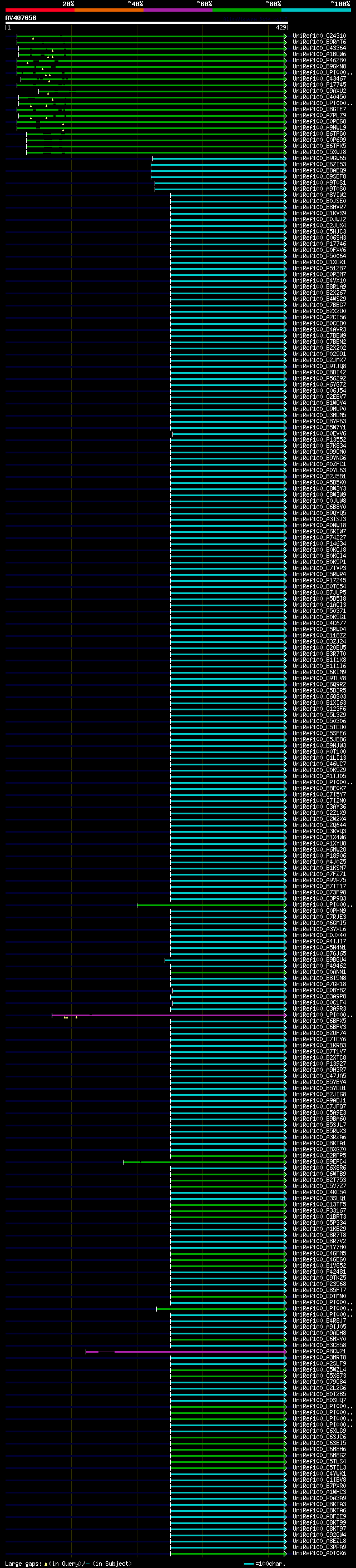356x1568 pixels.
Task: Select hit label UniRef100_O50306
Action: point(319,721)
